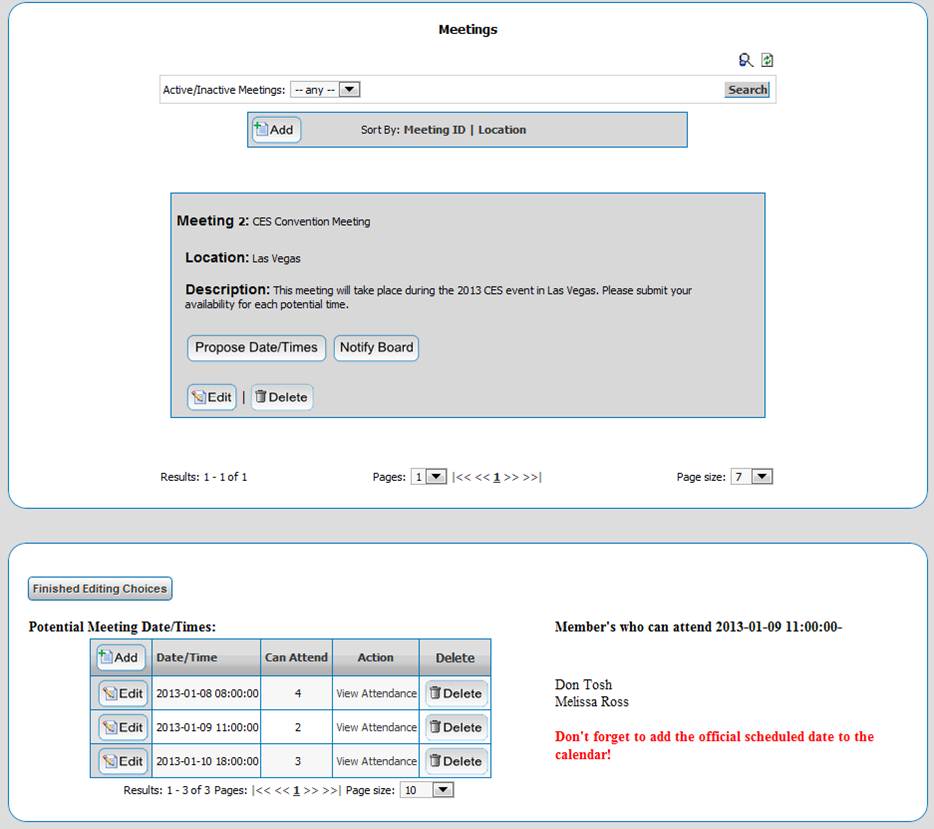Sort meetings by Location

pos(502,130)
